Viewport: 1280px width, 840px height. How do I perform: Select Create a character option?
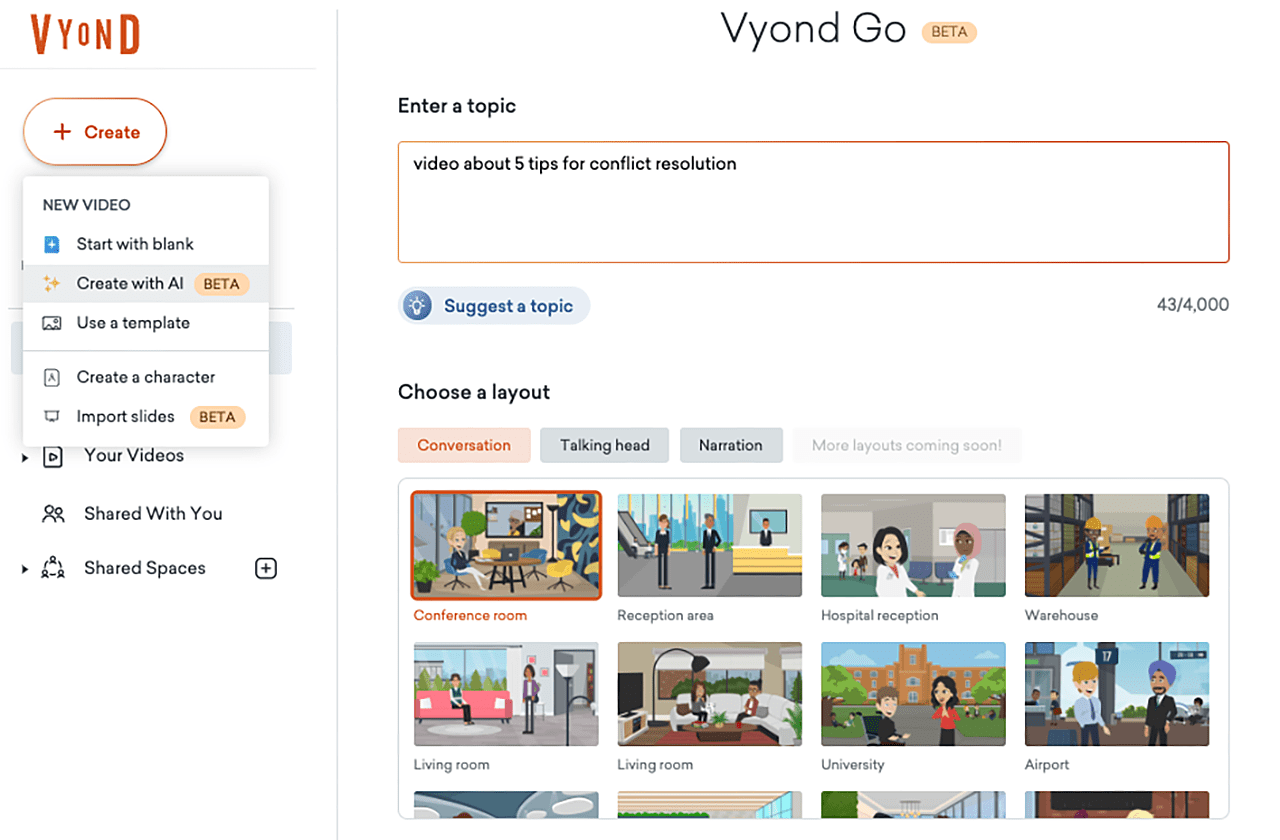145,377
